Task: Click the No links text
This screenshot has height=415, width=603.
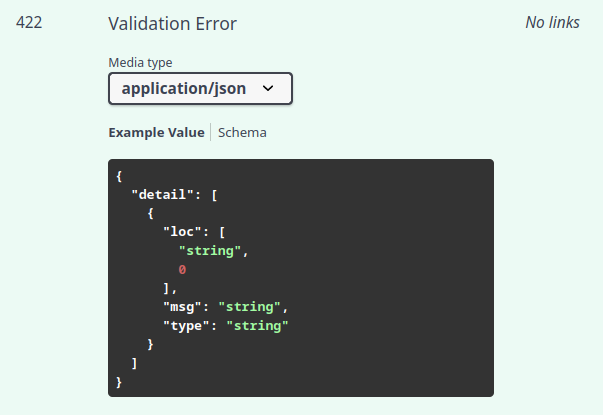Action: pos(552,22)
